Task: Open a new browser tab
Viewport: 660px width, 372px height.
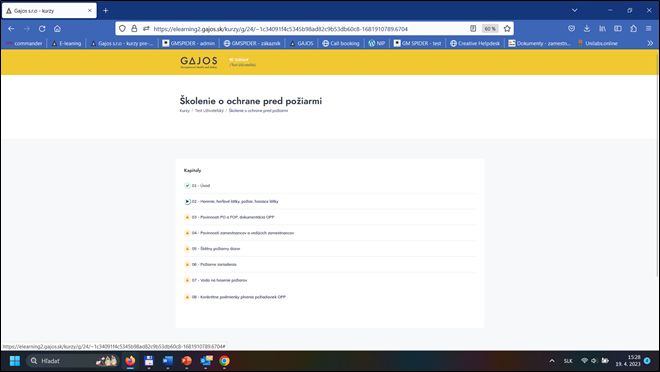Action: point(106,11)
